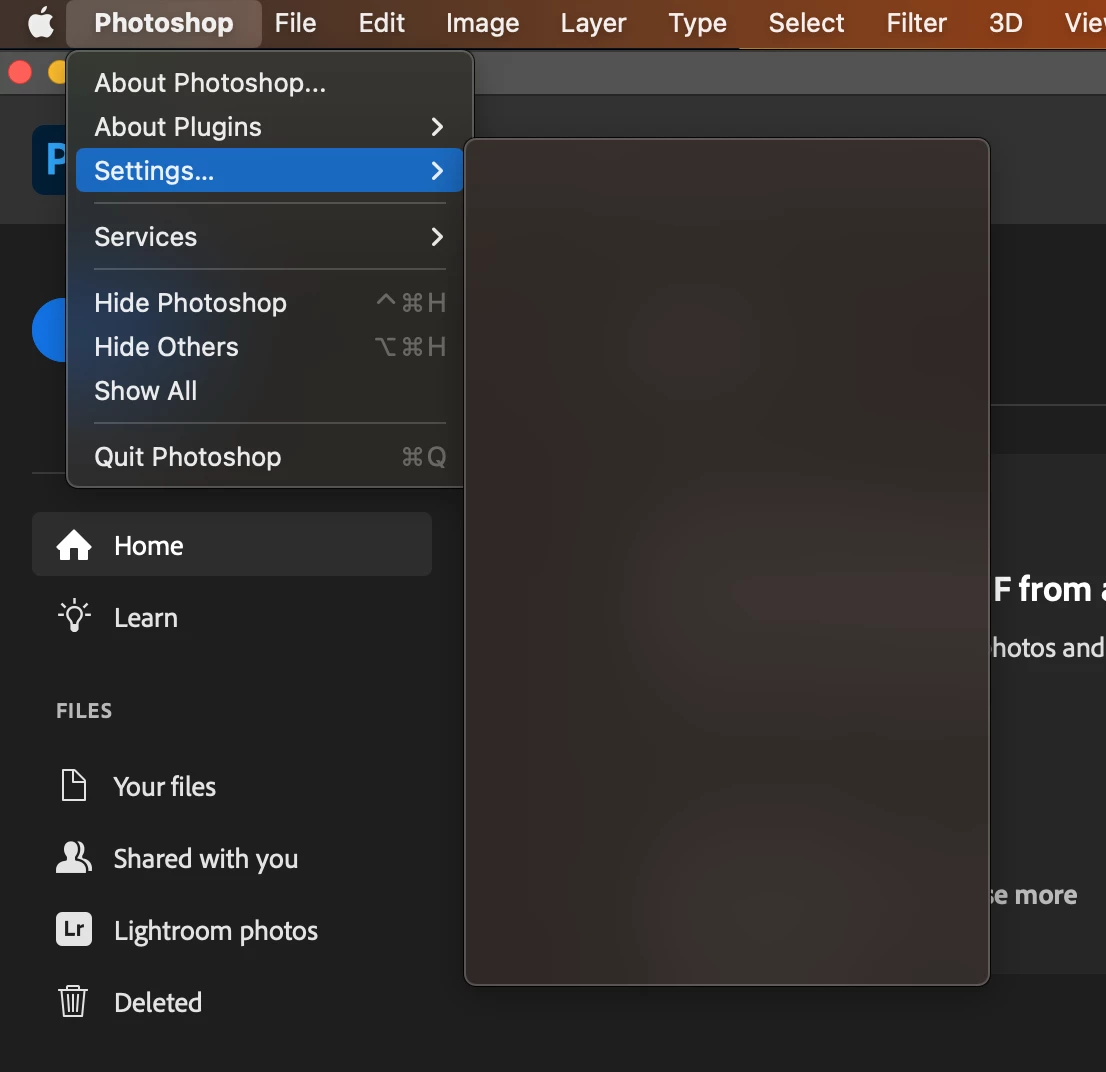Expand the Settings submenu arrow
Screen dimensions: 1106x1072
click(x=437, y=171)
